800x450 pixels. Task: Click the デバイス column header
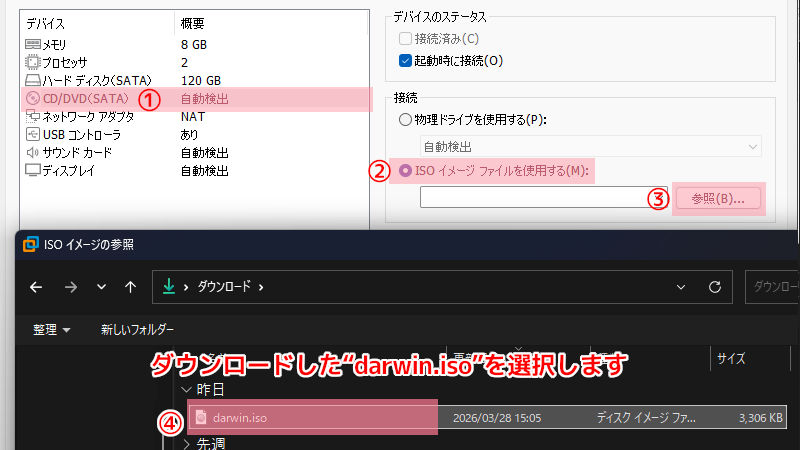coord(45,23)
